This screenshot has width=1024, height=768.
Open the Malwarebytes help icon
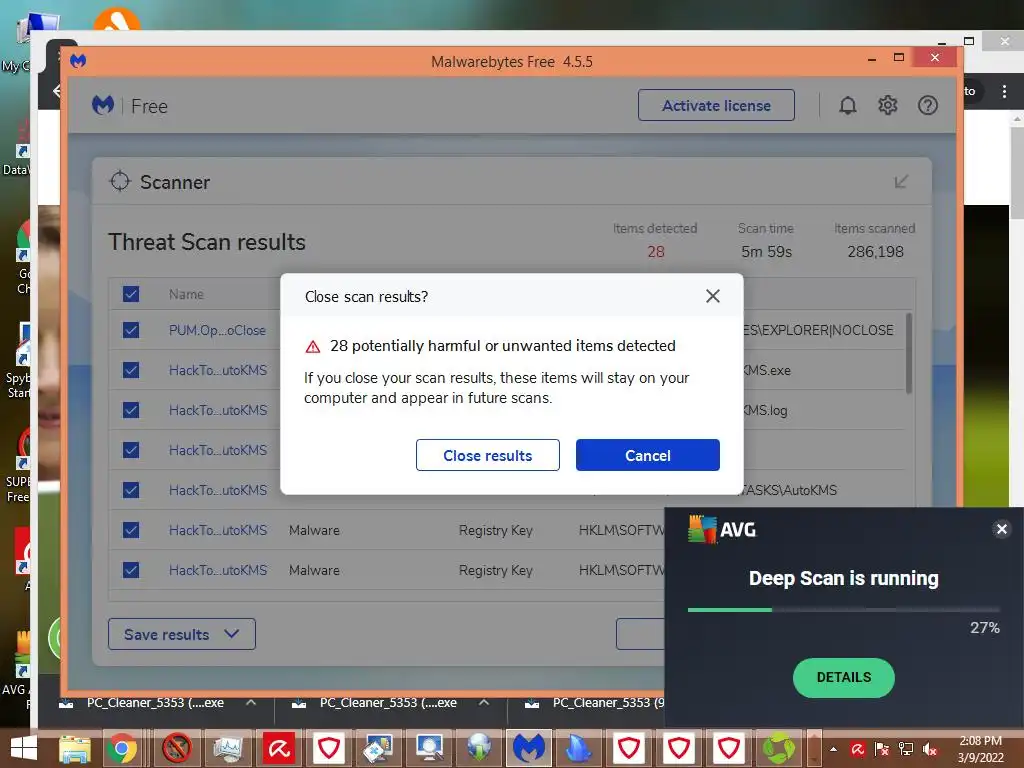pyautogui.click(x=927, y=105)
